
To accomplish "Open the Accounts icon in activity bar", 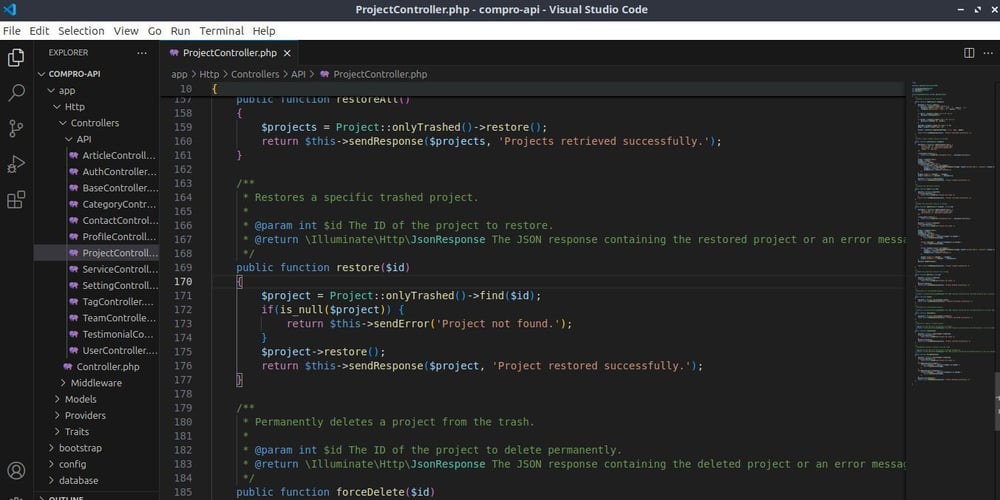I will (x=16, y=471).
